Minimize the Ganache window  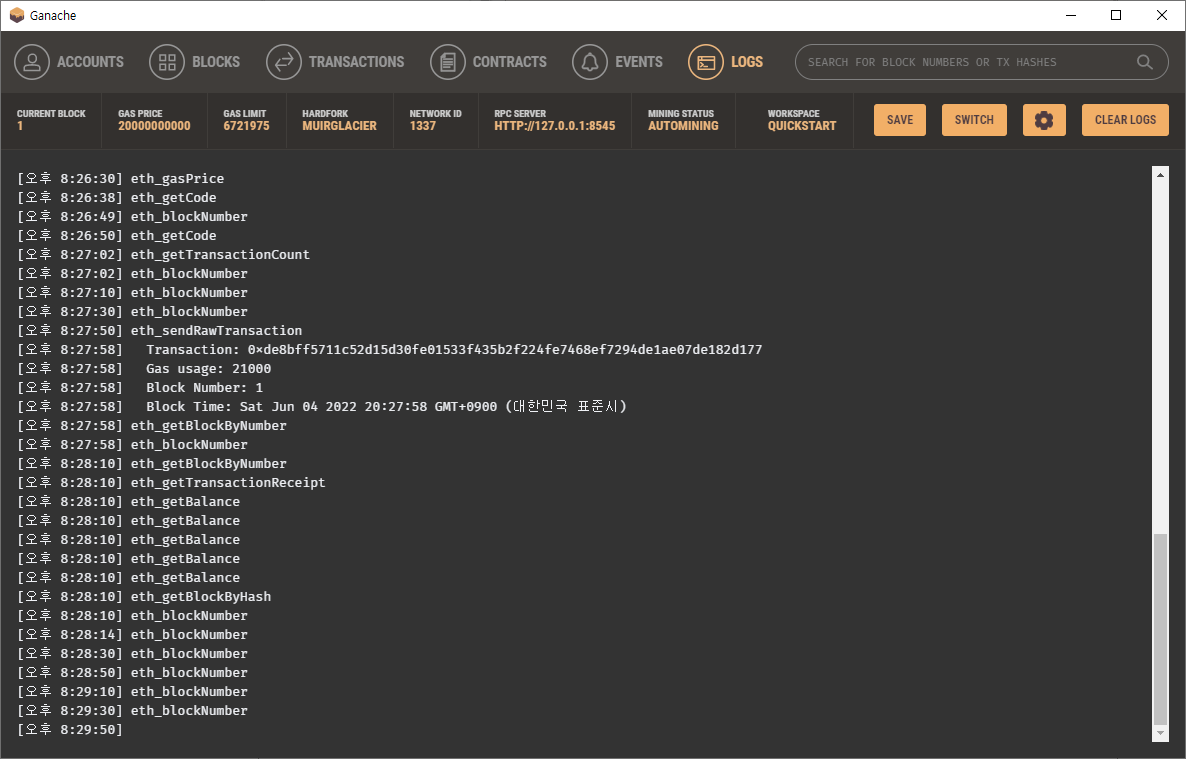click(1070, 15)
